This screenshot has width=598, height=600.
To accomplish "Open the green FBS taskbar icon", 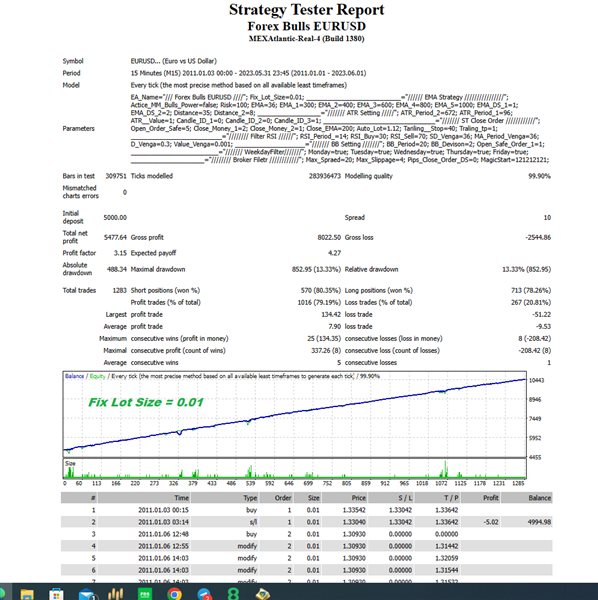I will (145, 594).
